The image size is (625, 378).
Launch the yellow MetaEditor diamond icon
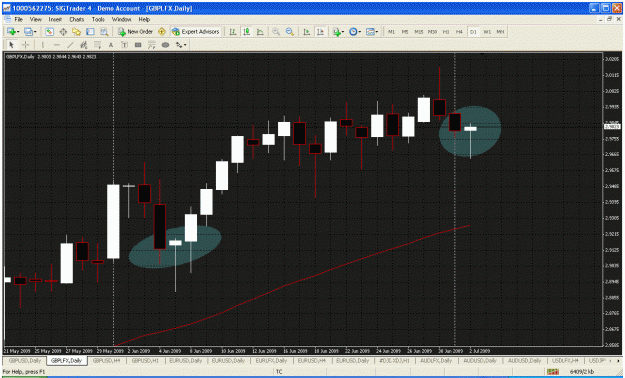(x=162, y=32)
